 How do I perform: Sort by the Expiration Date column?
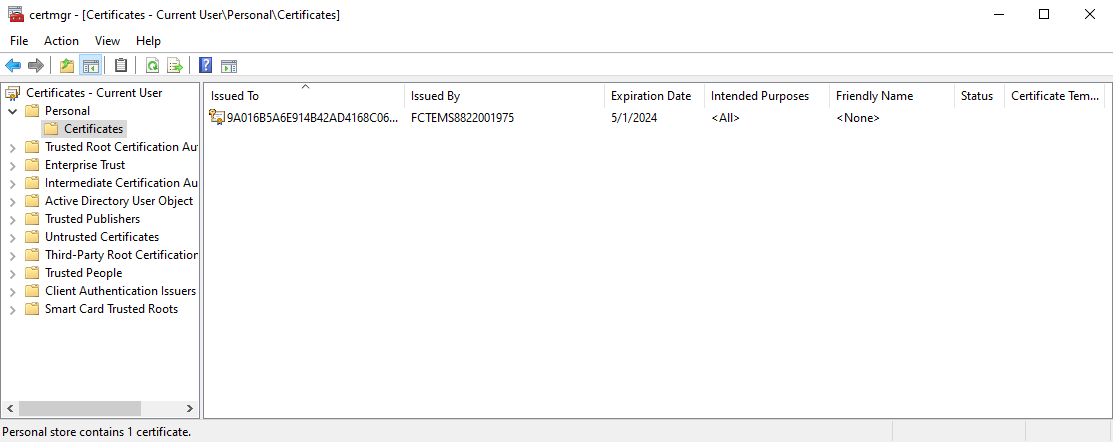pos(650,96)
